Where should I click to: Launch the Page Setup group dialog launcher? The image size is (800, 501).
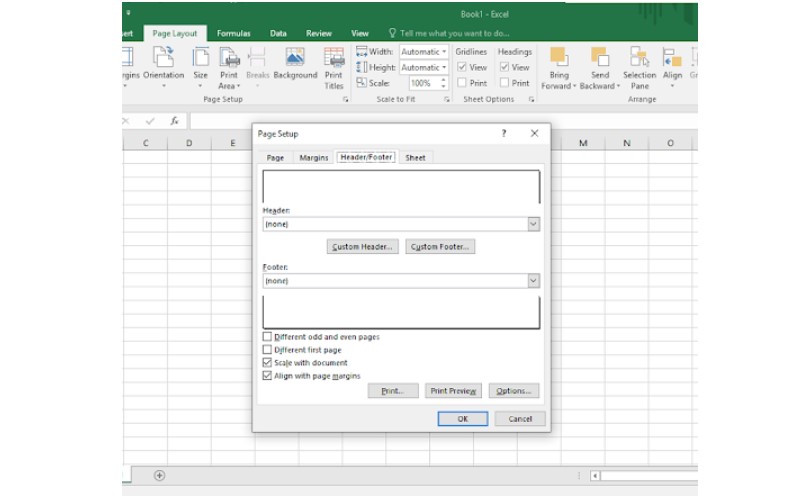[x=345, y=99]
